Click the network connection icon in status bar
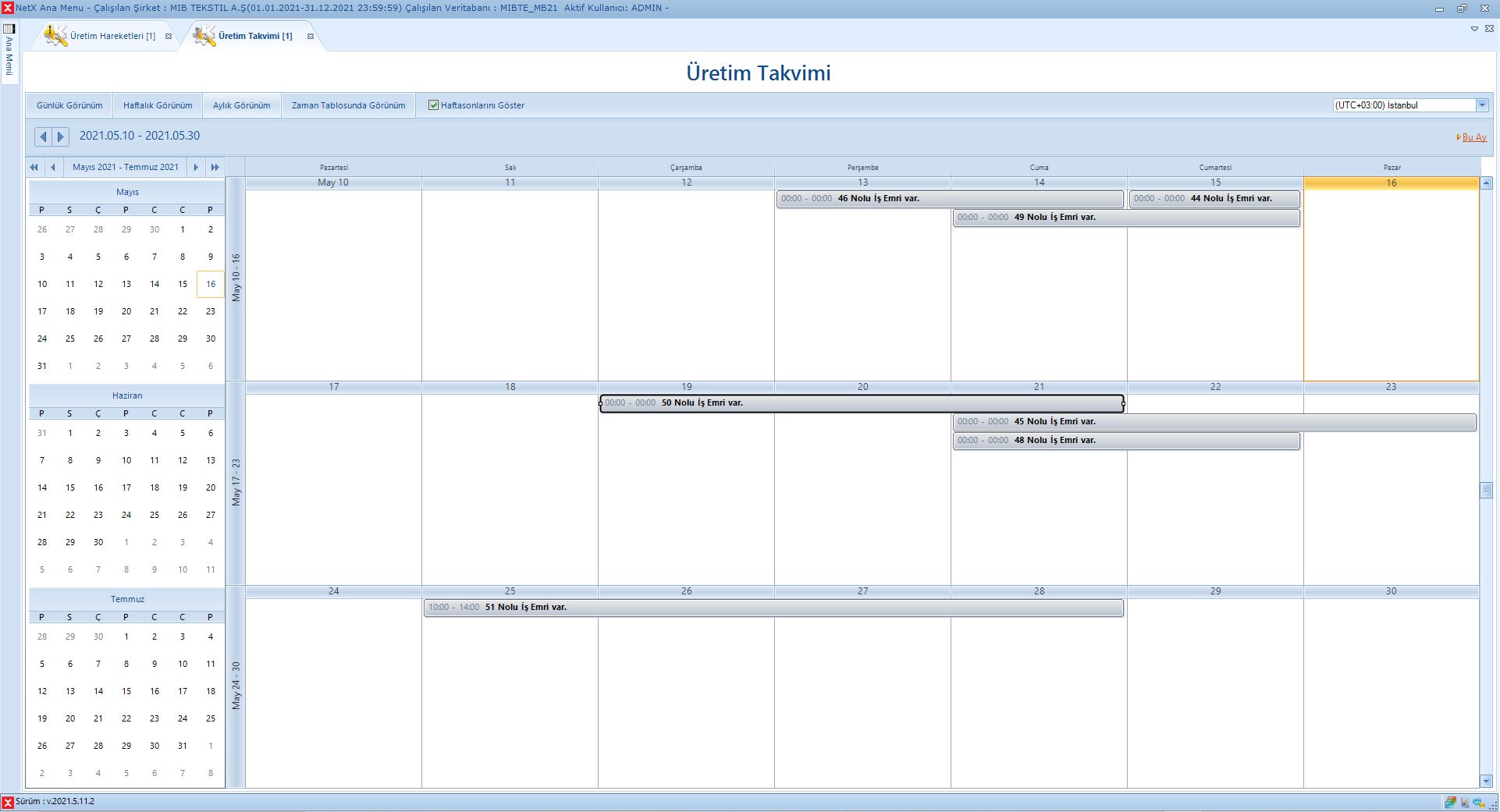Viewport: 1500px width, 812px height. pyautogui.click(x=1478, y=802)
